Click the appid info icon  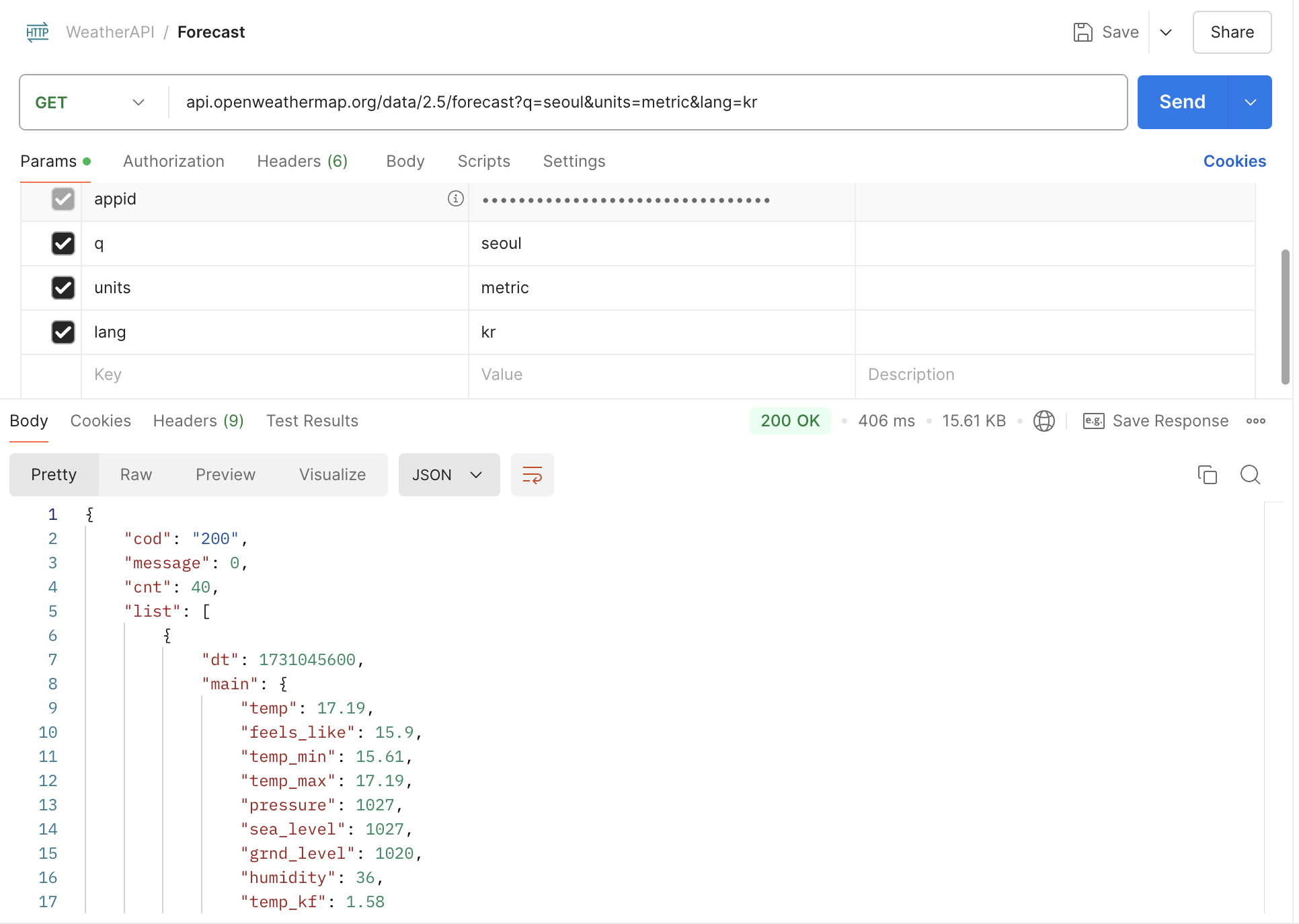[455, 198]
